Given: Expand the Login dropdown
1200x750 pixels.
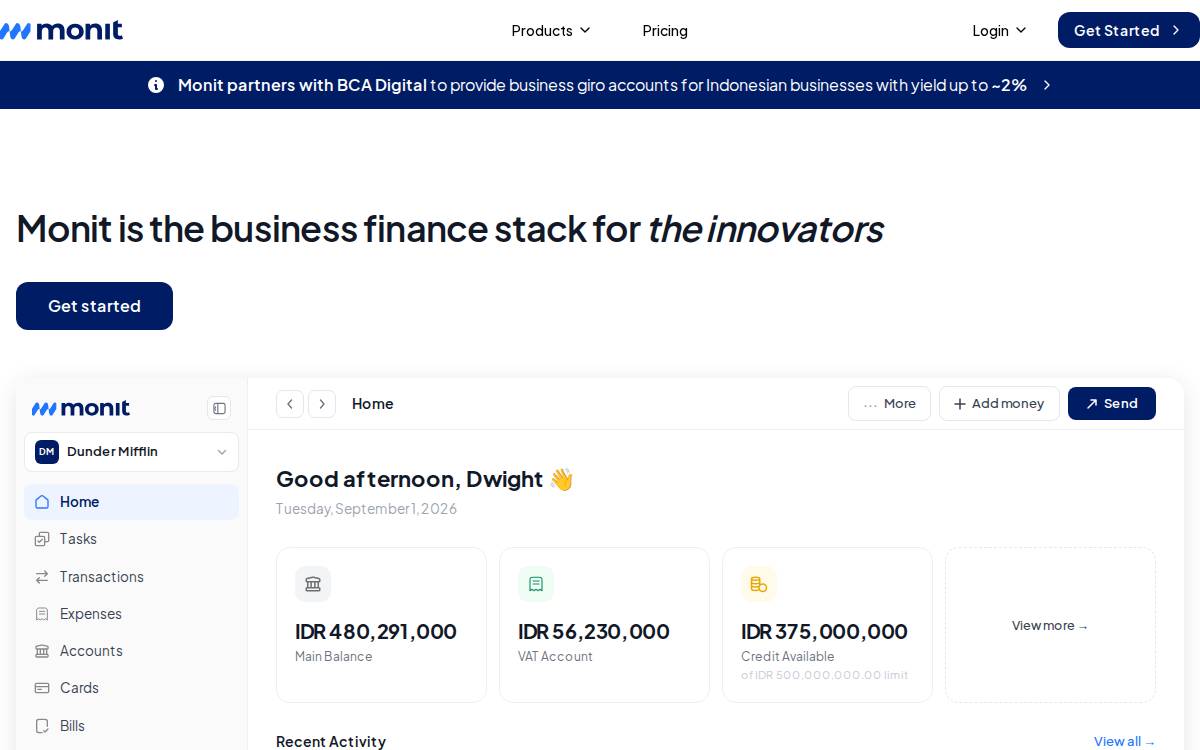Looking at the screenshot, I should point(999,31).
